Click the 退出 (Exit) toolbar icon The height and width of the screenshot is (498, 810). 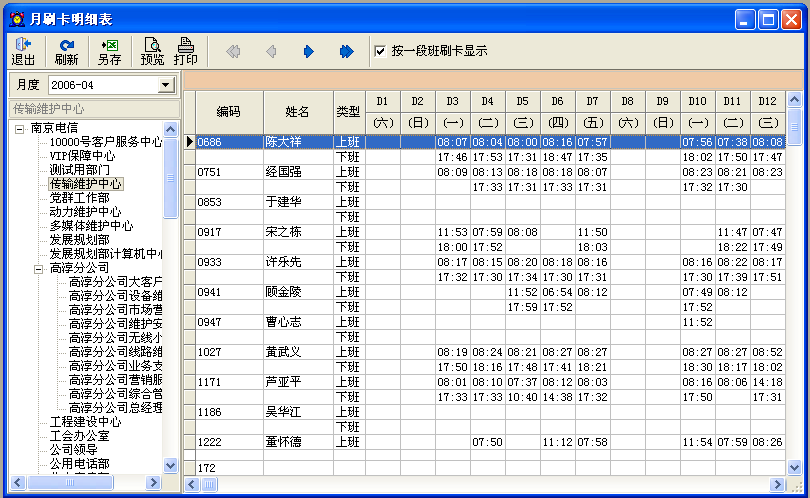click(23, 51)
